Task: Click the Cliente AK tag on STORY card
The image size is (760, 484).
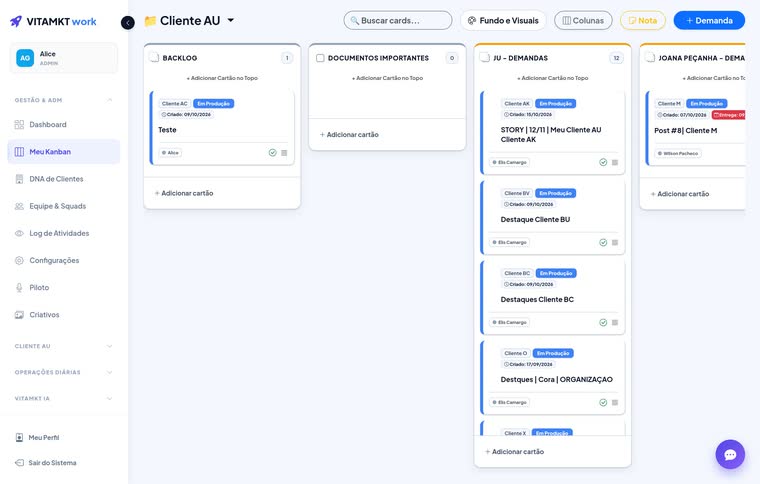Action: tap(517, 104)
